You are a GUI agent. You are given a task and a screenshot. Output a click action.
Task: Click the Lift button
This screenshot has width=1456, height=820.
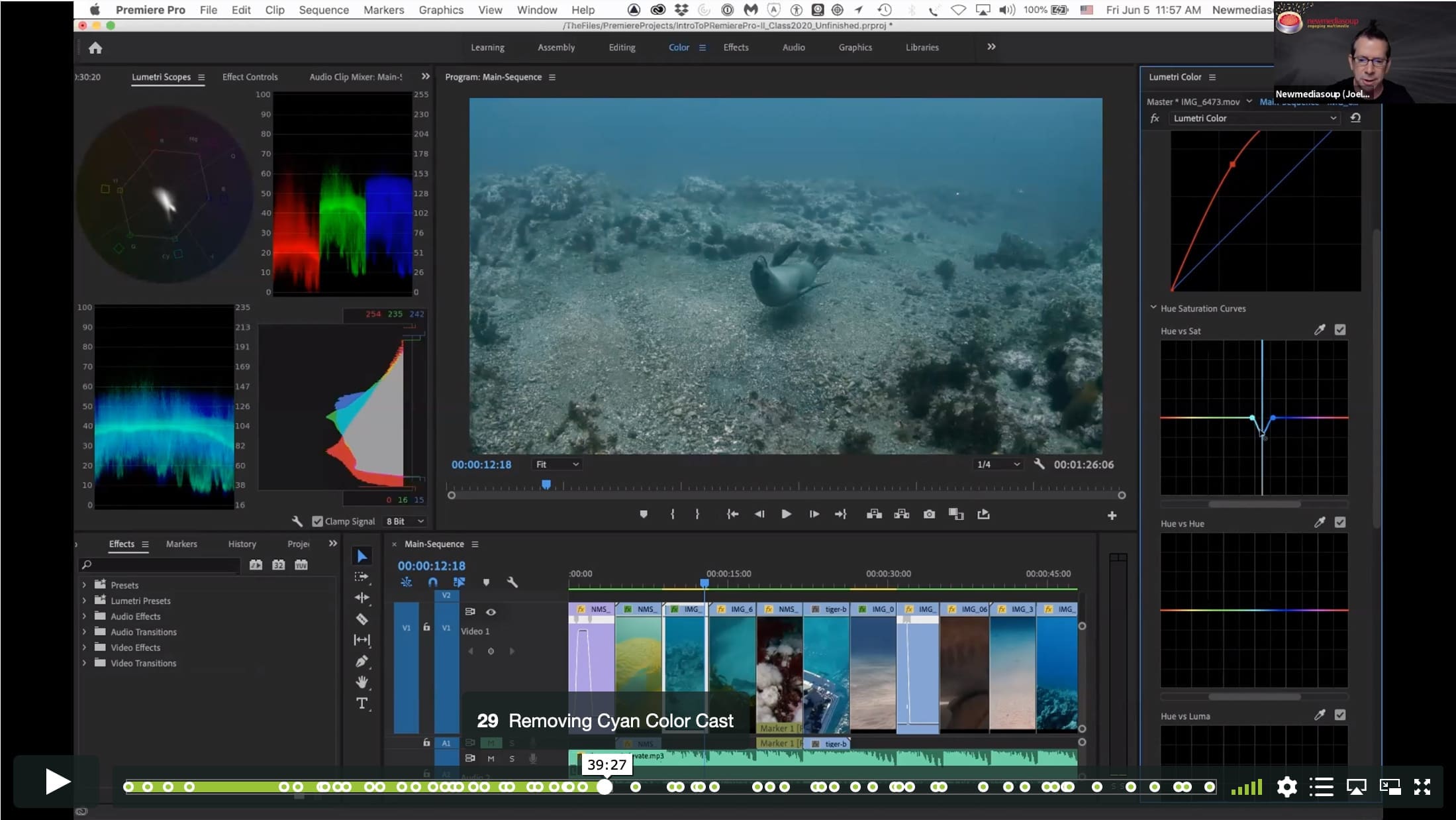point(874,514)
